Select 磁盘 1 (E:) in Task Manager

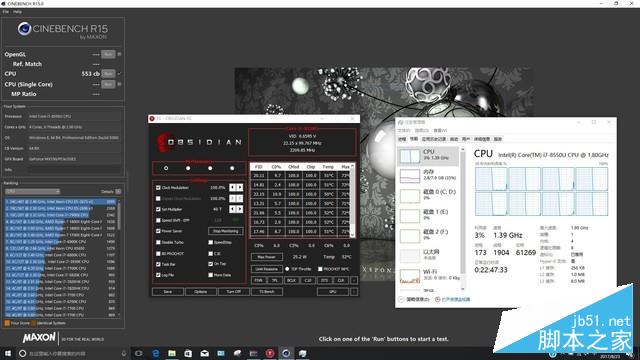coord(428,215)
